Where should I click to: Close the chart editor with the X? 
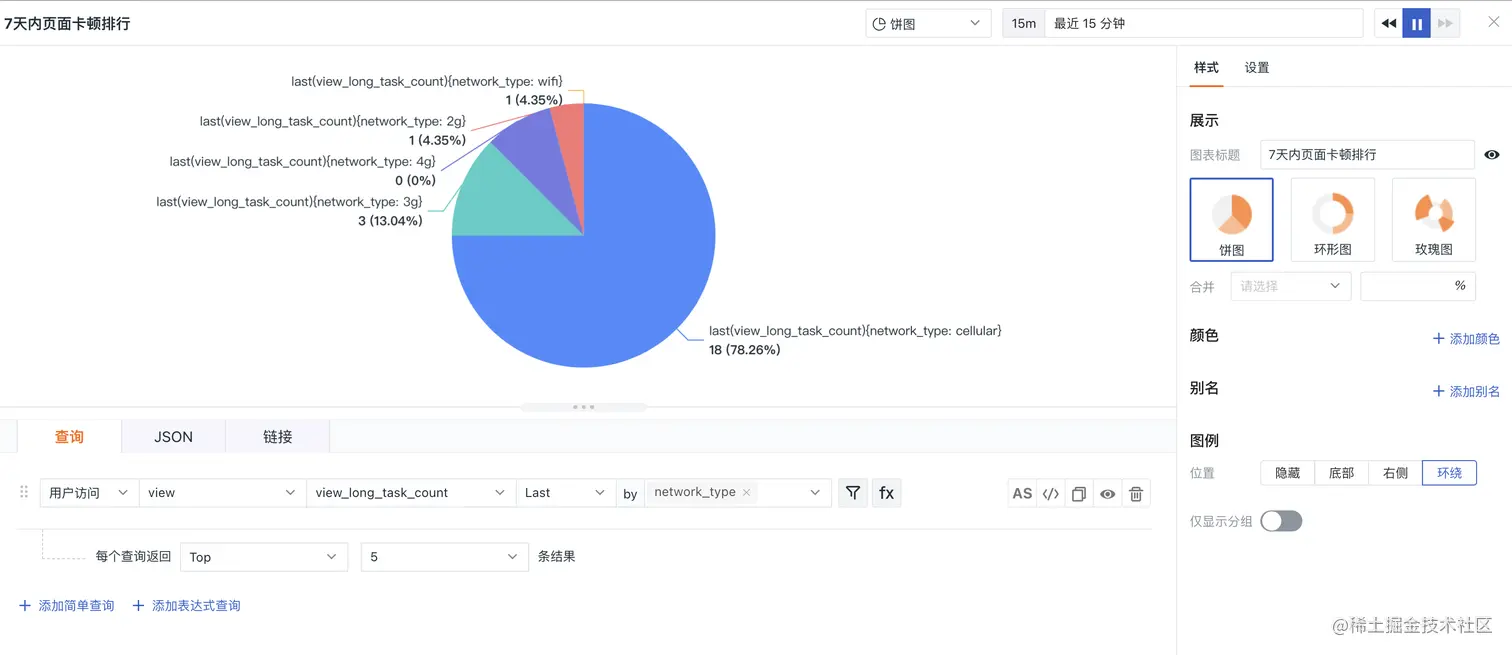(x=1494, y=22)
